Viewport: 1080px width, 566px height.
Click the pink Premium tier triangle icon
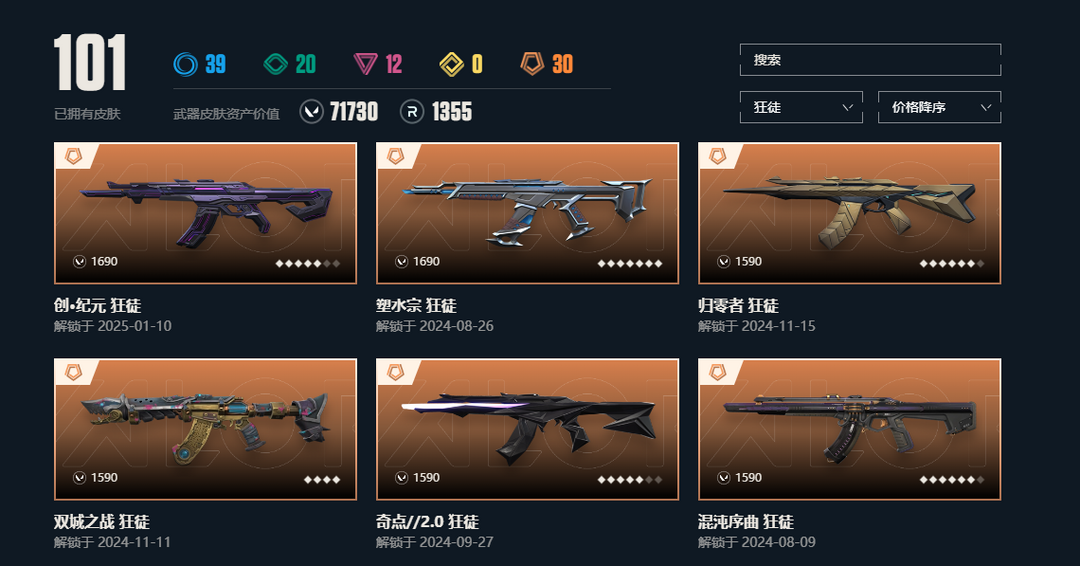pyautogui.click(x=365, y=64)
